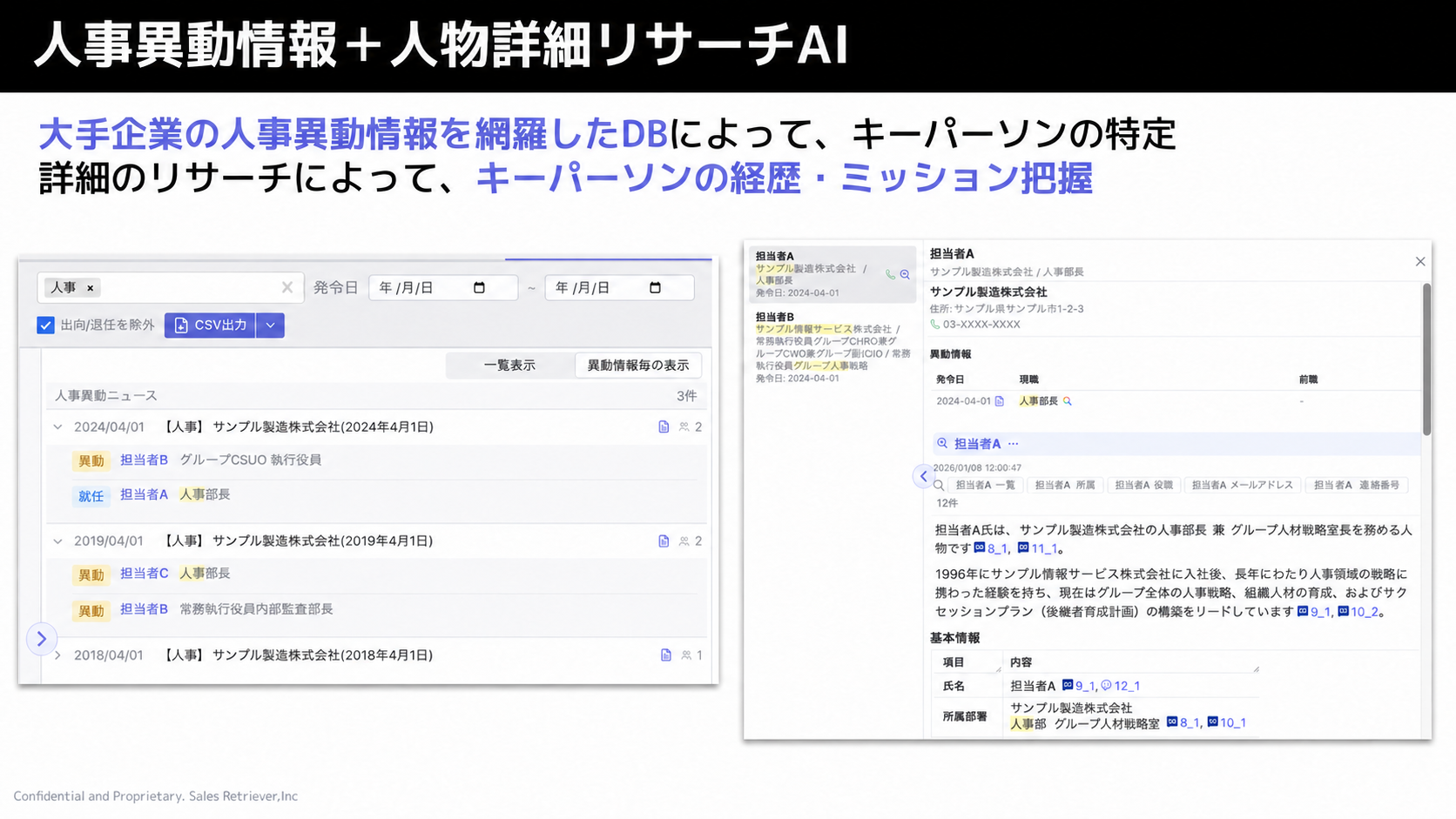The image size is (1456, 819).
Task: Expand the 2018/04/01 news row
Action: [x=57, y=655]
